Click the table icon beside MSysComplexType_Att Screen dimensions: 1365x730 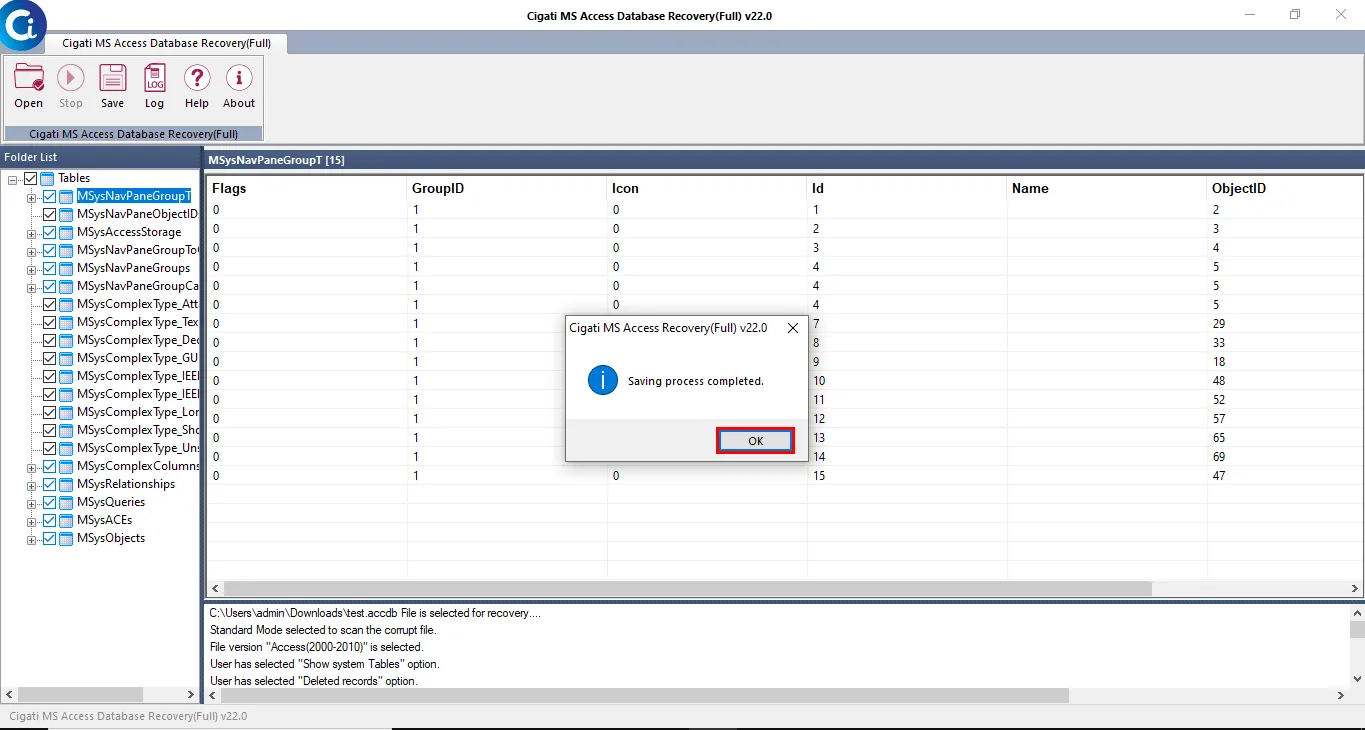pyautogui.click(x=66, y=304)
